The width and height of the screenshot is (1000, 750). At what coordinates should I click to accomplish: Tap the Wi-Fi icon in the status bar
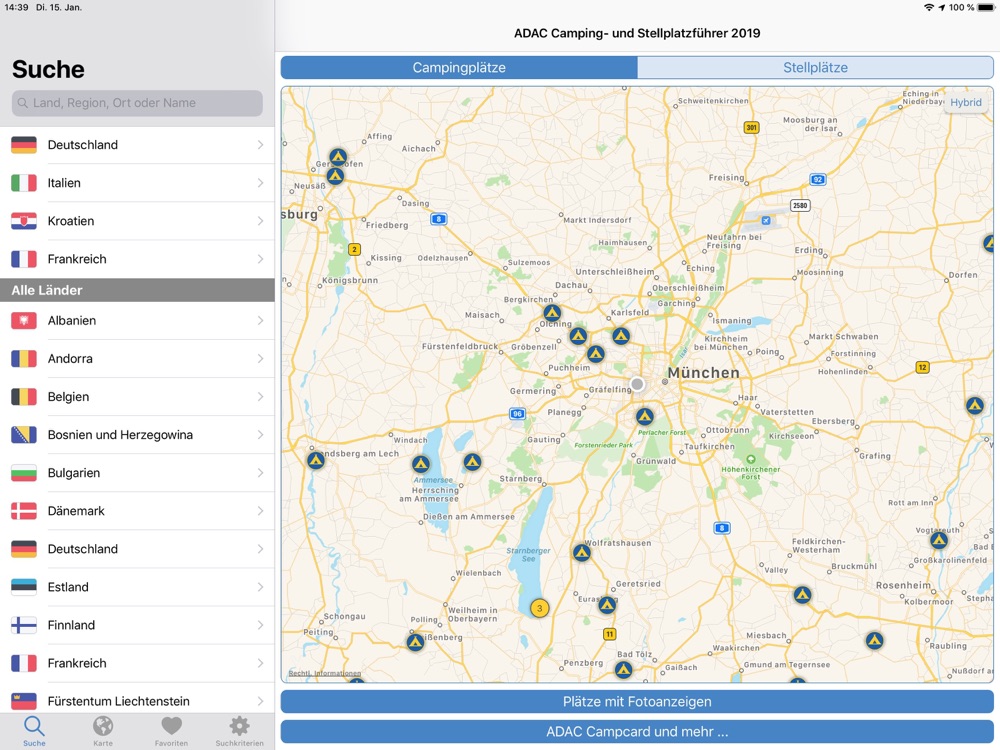[929, 8]
